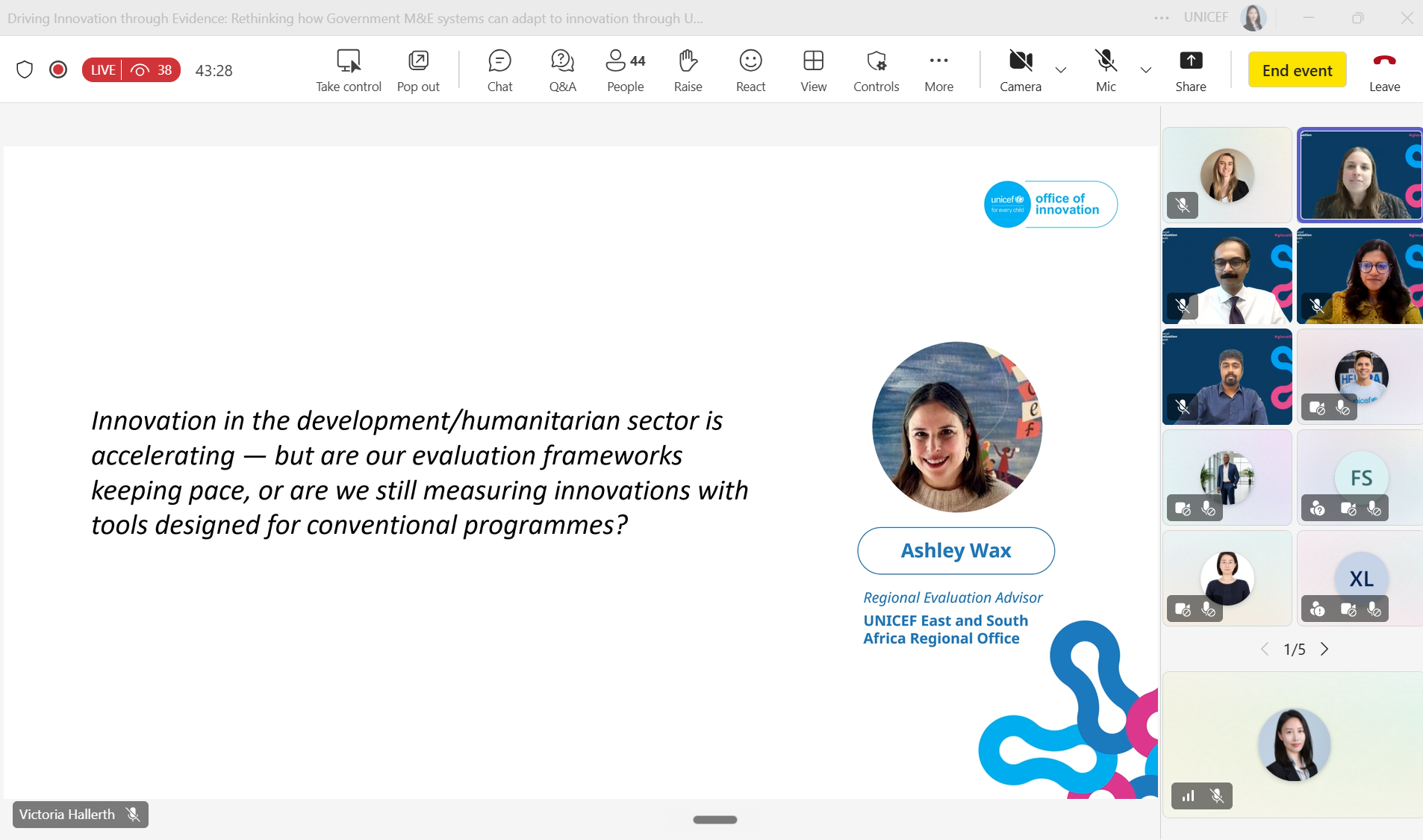Go to the previous participants page
1423x840 pixels.
coord(1265,649)
